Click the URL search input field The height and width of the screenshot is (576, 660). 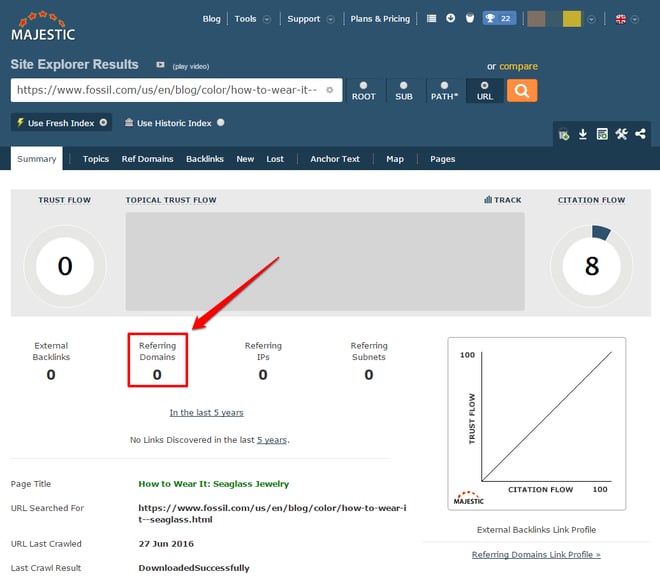(176, 90)
